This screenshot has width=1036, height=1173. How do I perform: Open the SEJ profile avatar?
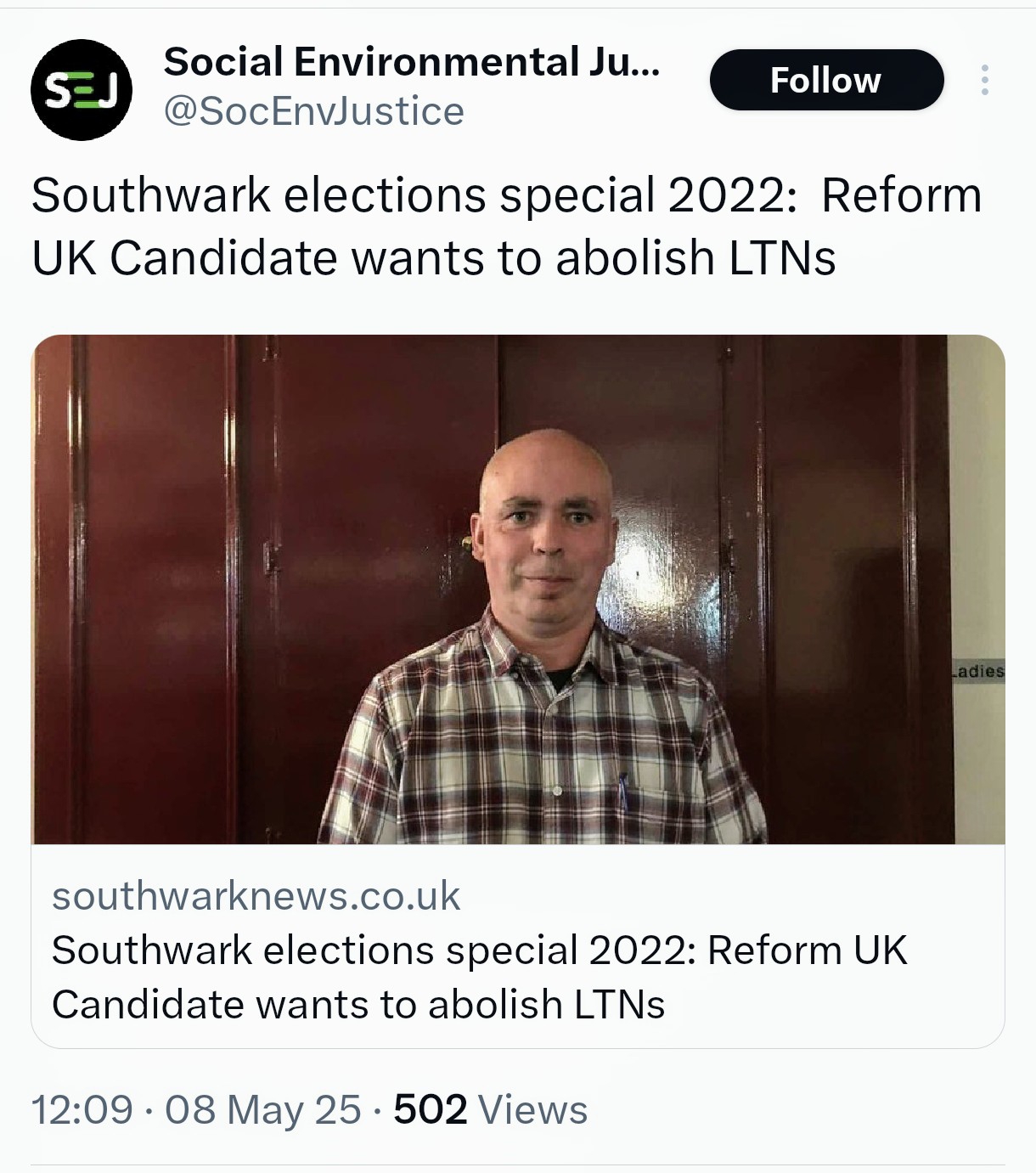click(82, 89)
